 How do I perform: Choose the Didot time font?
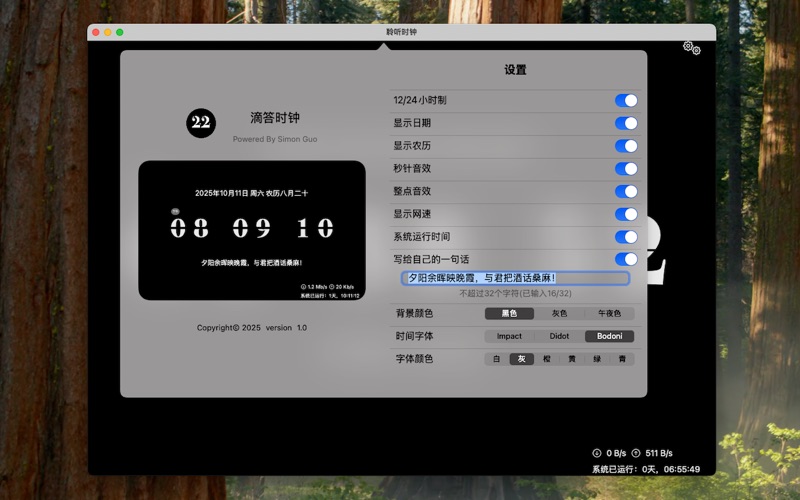(559, 336)
